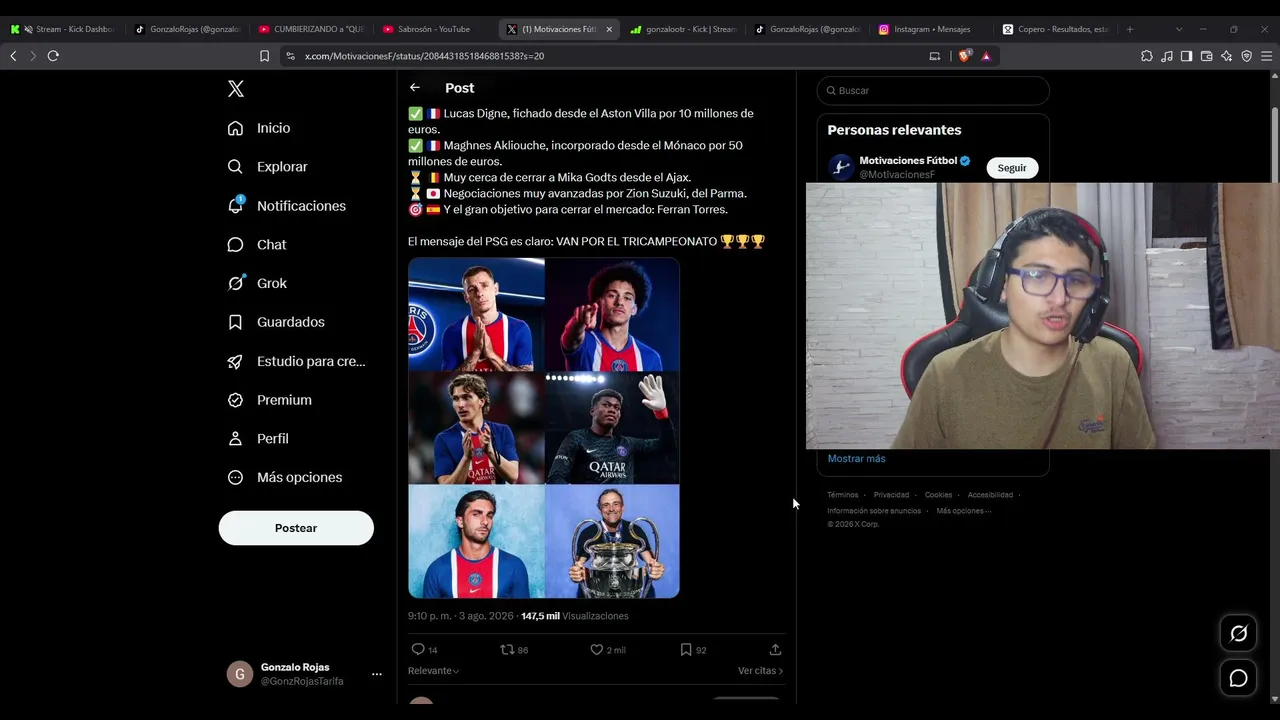
Task: Open the Accesibilidad footer link
Action: 990,495
